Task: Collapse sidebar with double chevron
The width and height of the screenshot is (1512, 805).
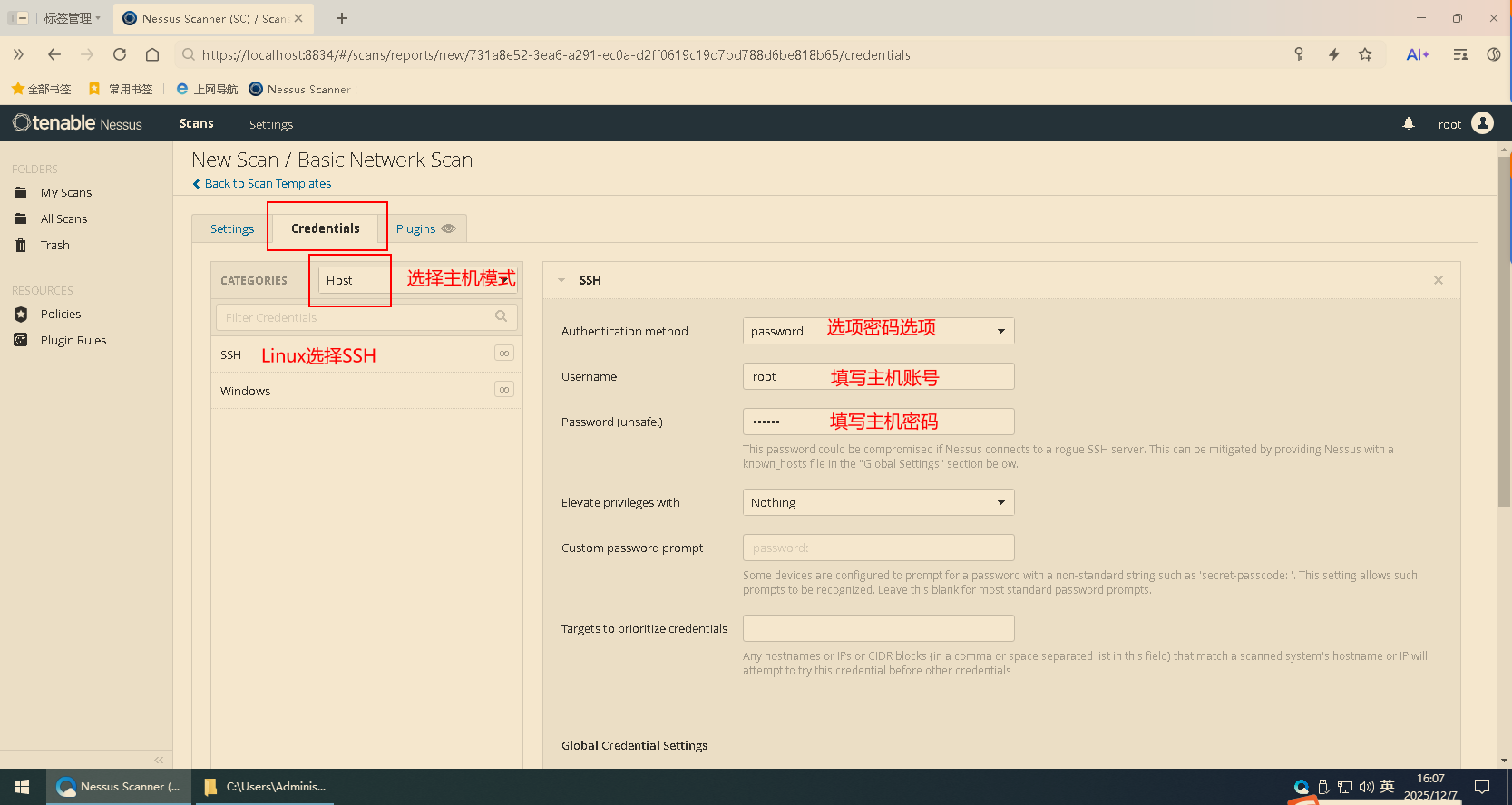Action: [159, 760]
